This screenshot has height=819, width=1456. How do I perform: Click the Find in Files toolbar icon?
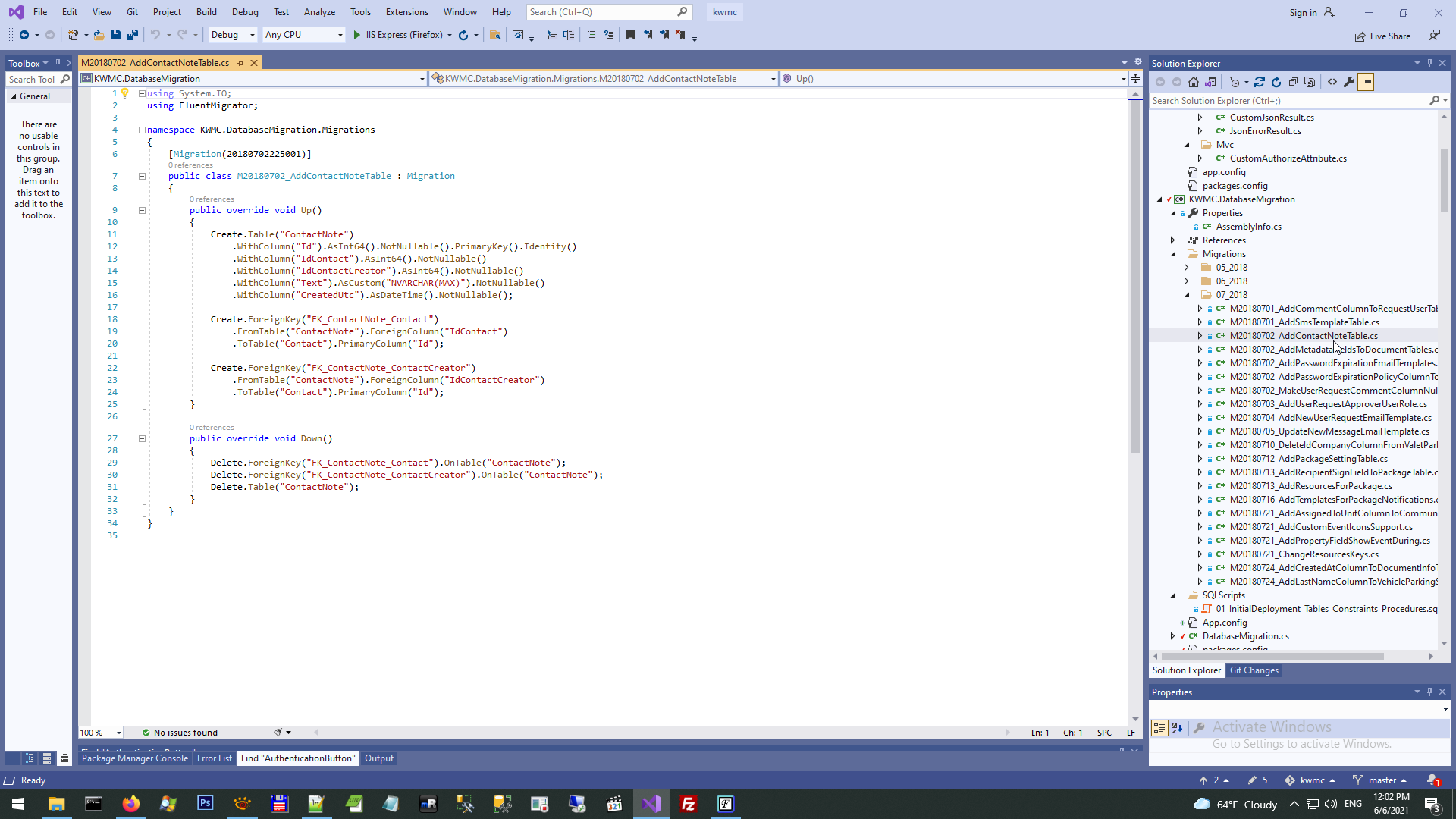click(x=495, y=35)
